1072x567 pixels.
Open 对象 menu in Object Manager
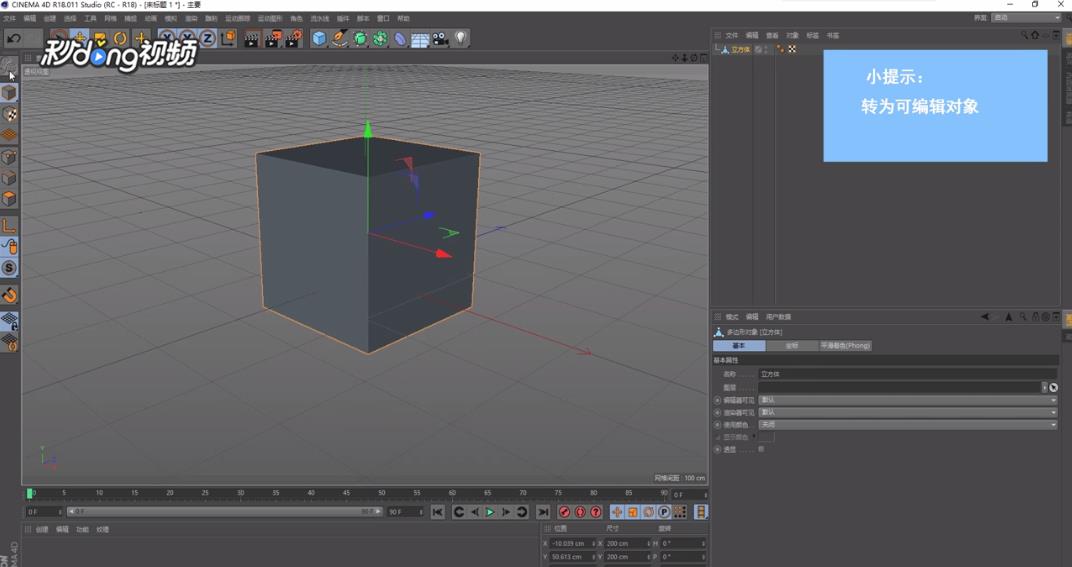point(792,35)
